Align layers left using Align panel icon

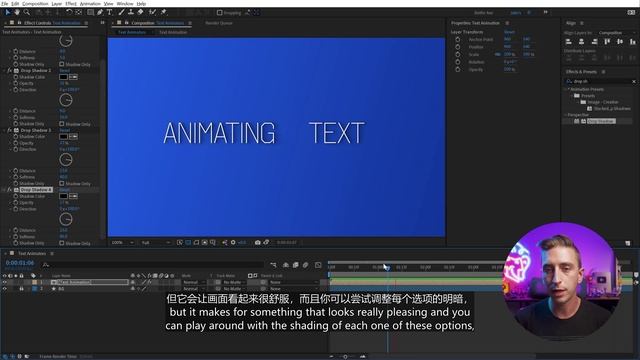pos(569,42)
